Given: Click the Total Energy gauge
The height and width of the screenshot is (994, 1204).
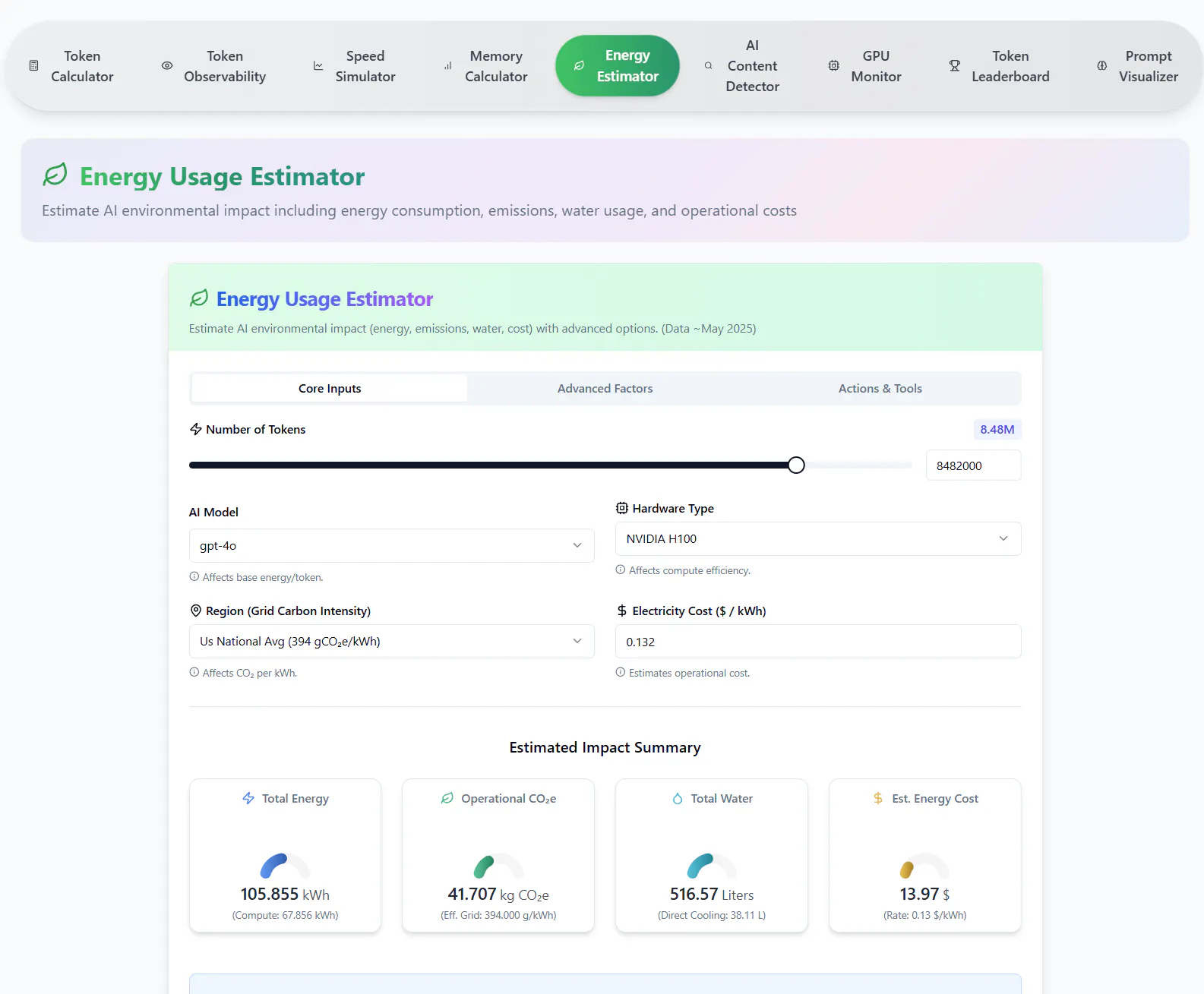Looking at the screenshot, I should (285, 866).
